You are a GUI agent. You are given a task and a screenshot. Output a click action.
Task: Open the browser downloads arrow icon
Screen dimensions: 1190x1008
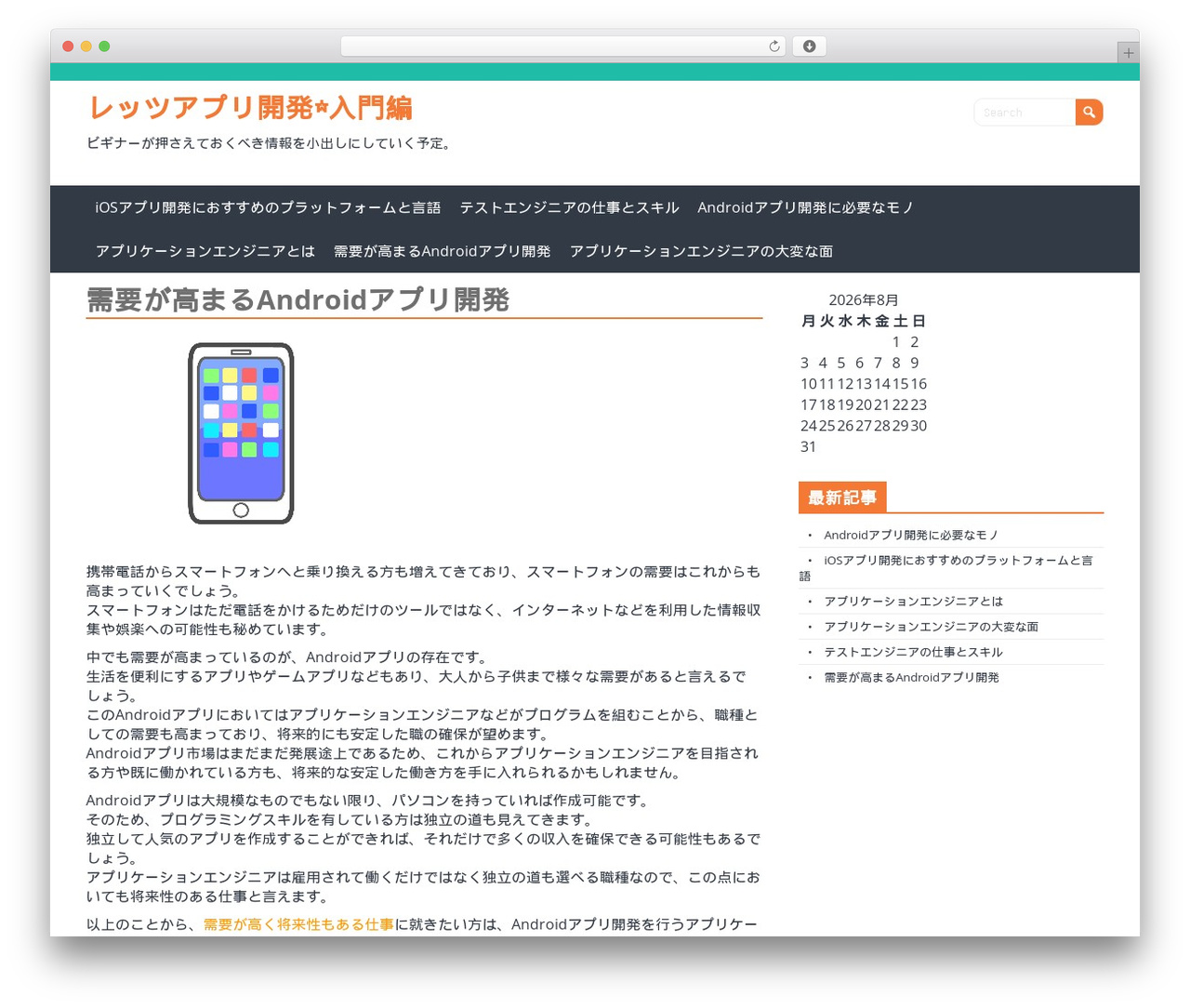(809, 46)
